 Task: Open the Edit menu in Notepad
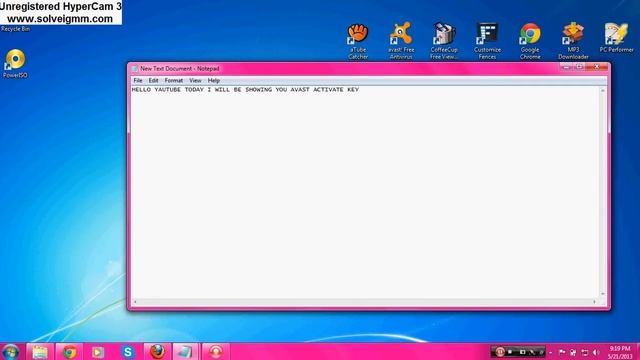coord(153,80)
